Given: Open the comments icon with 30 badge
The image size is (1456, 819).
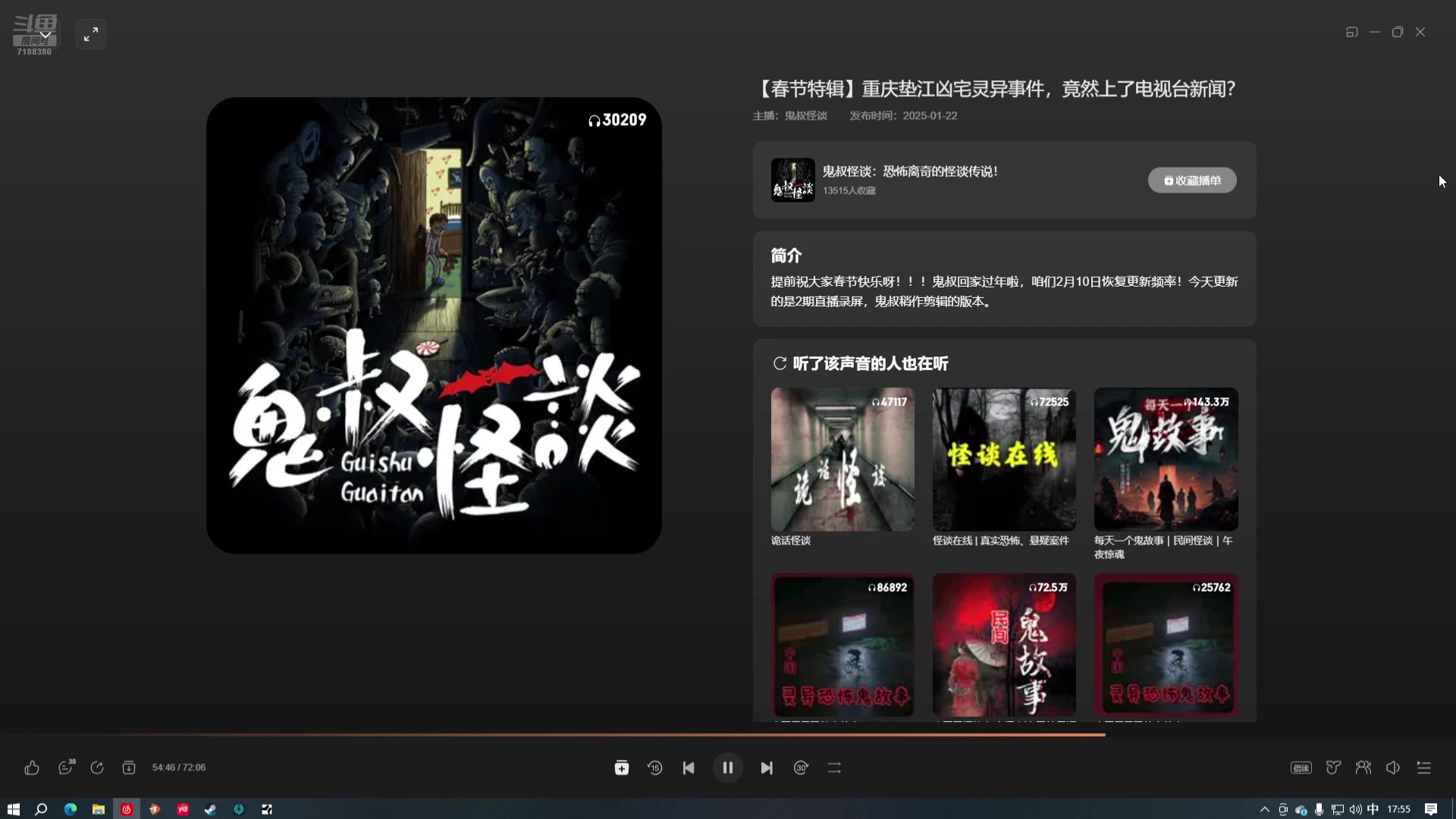Looking at the screenshot, I should [x=66, y=767].
